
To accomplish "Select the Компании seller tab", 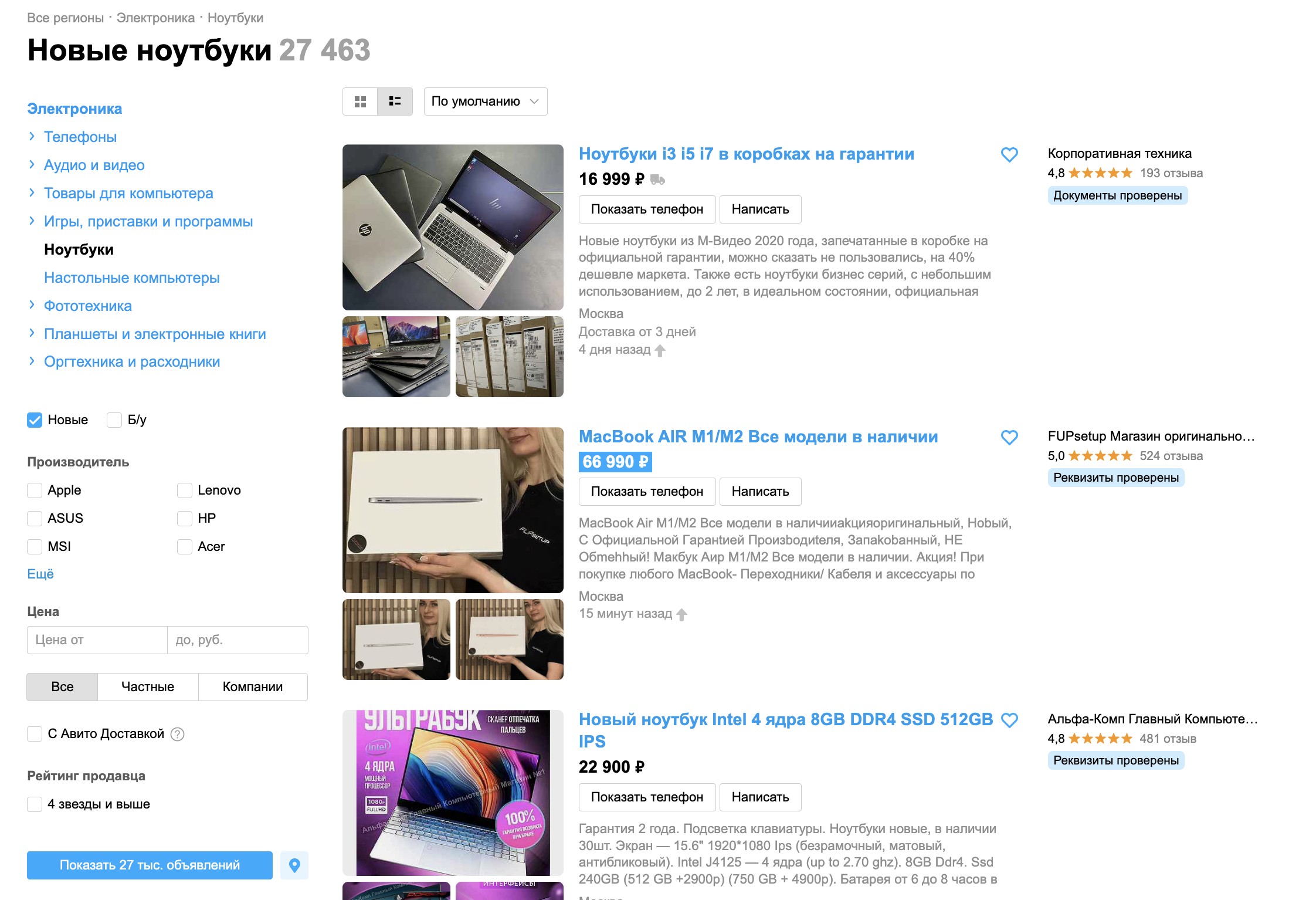I will (x=253, y=687).
